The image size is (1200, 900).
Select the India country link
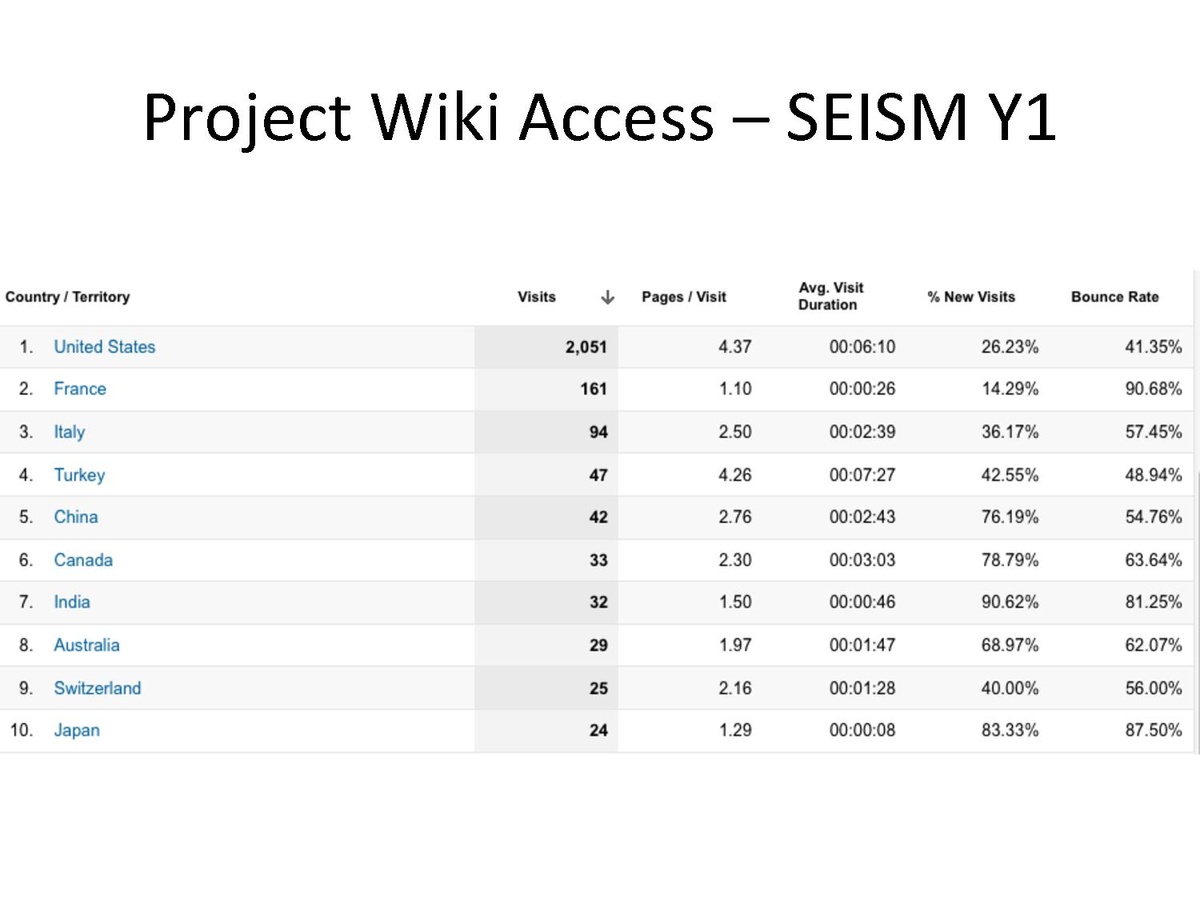(72, 602)
